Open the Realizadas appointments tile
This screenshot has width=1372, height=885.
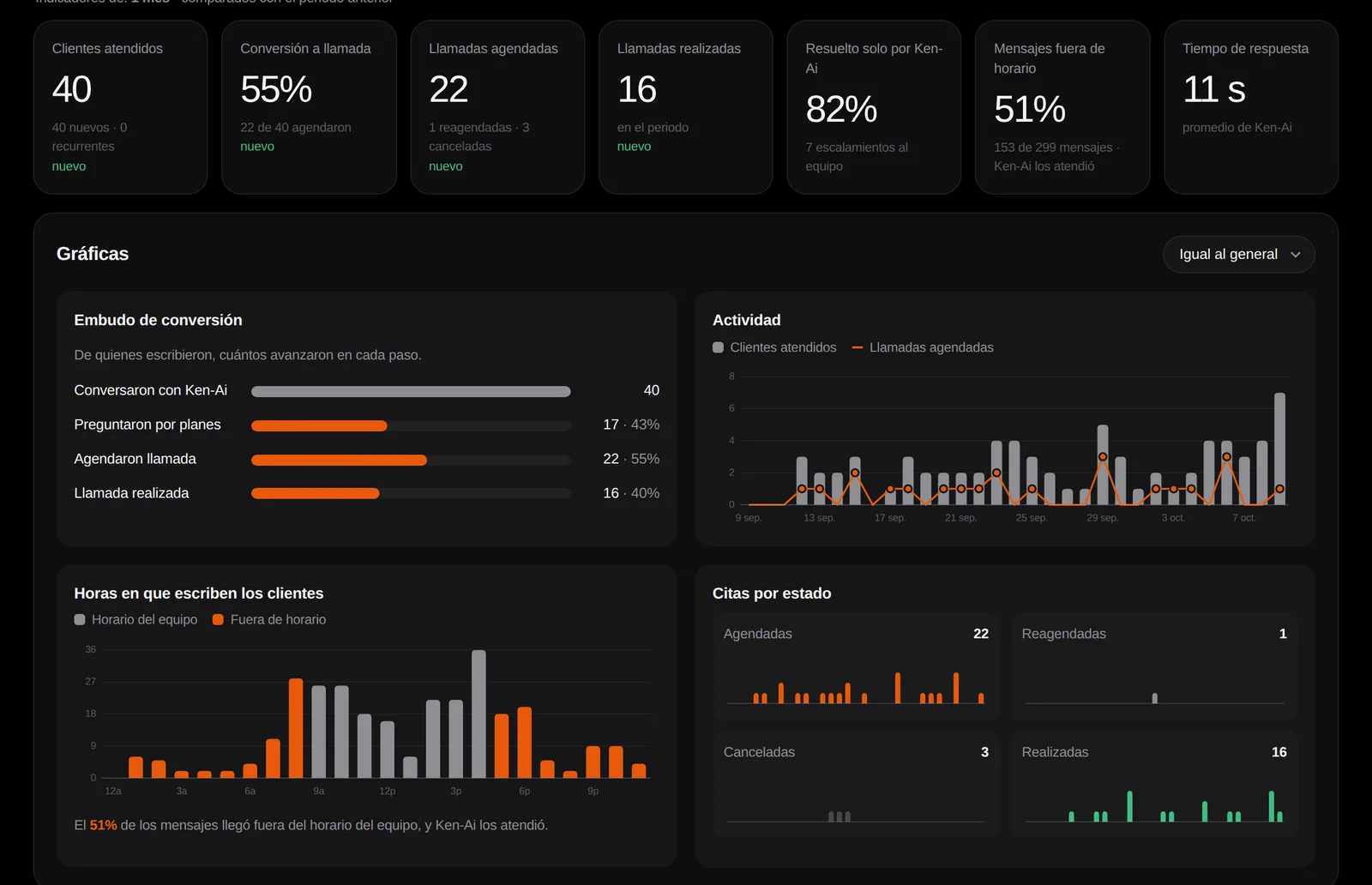[x=1154, y=785]
